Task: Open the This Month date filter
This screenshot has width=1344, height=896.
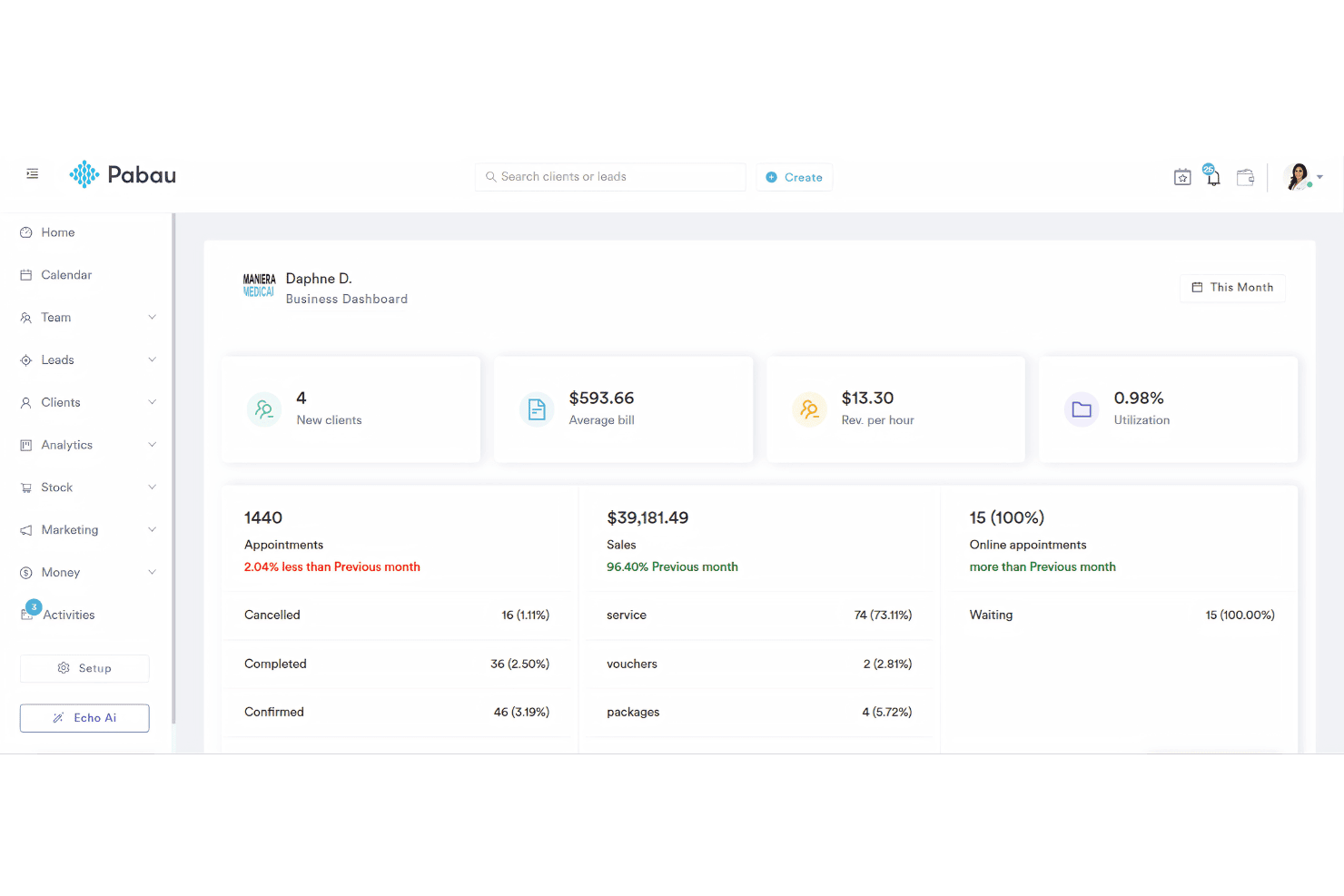Action: (x=1232, y=288)
